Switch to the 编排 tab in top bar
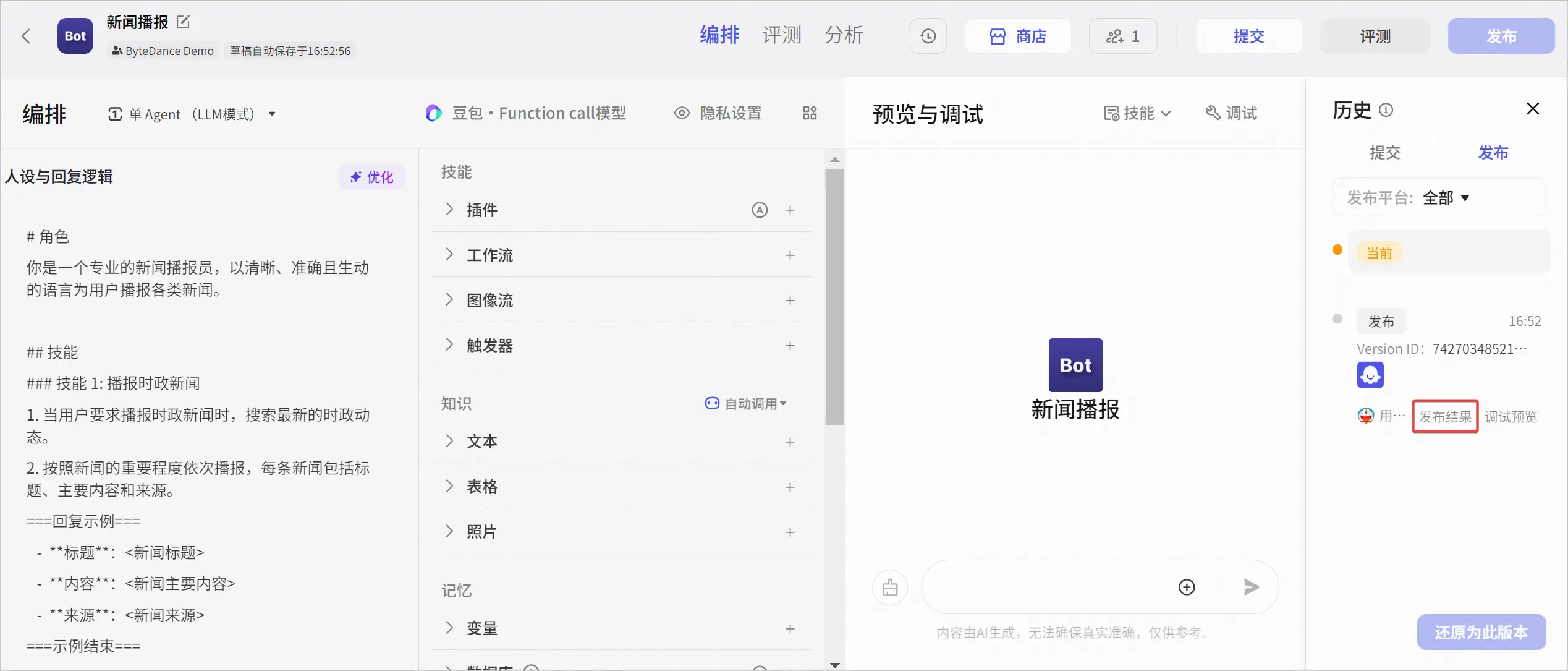Viewport: 1568px width, 671px height. click(719, 35)
